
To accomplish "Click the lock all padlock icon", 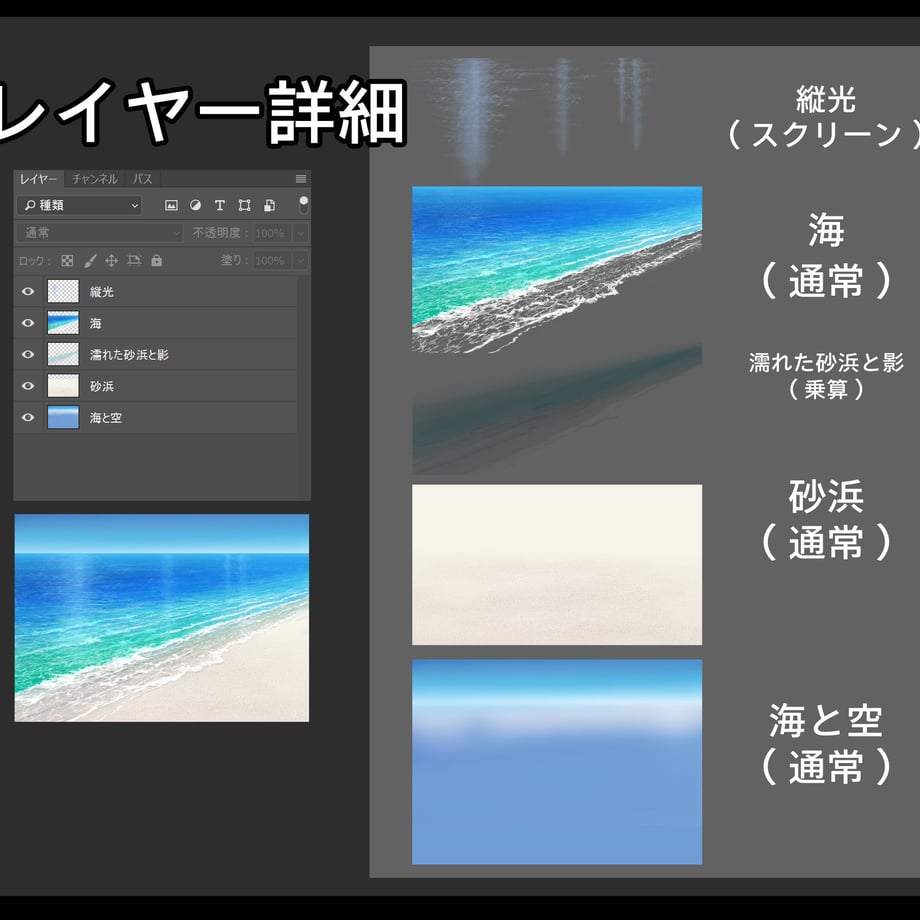I will point(156,261).
